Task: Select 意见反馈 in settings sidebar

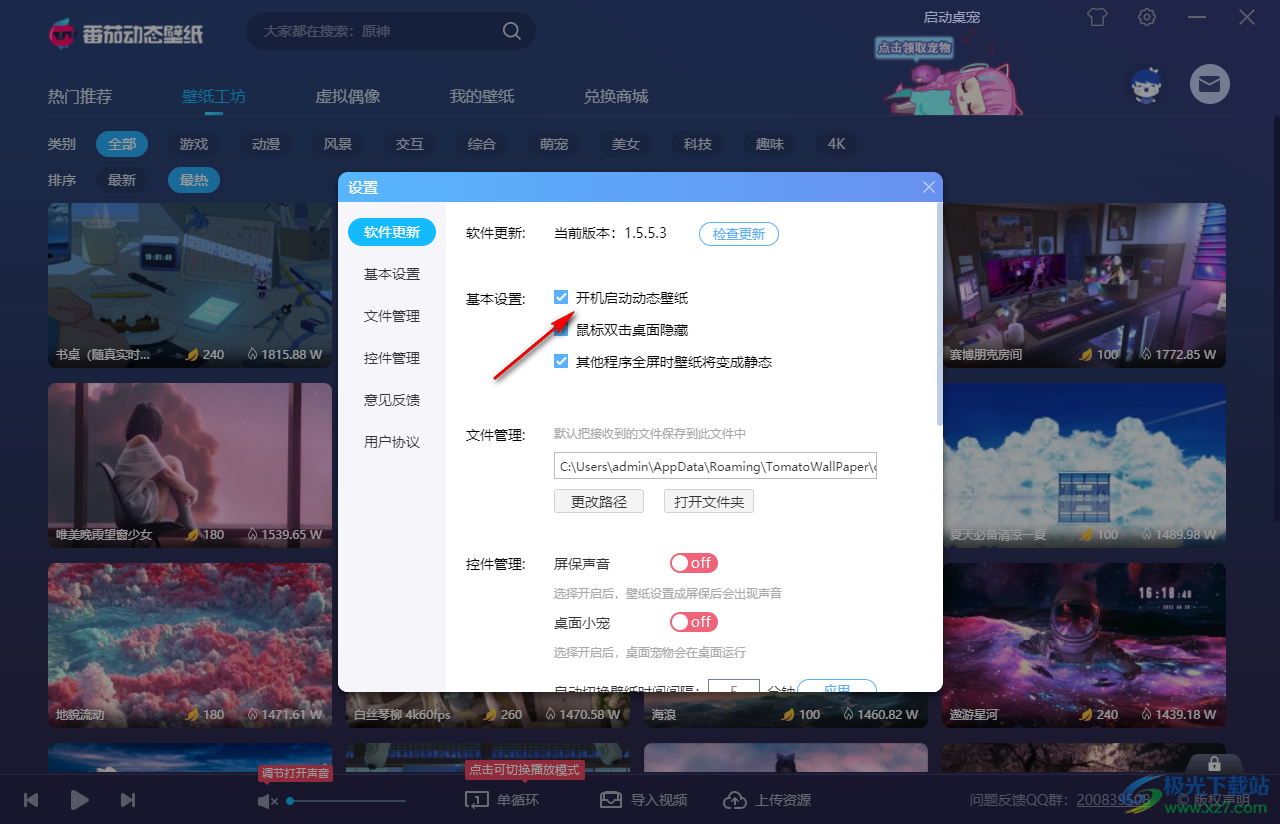Action: (392, 400)
